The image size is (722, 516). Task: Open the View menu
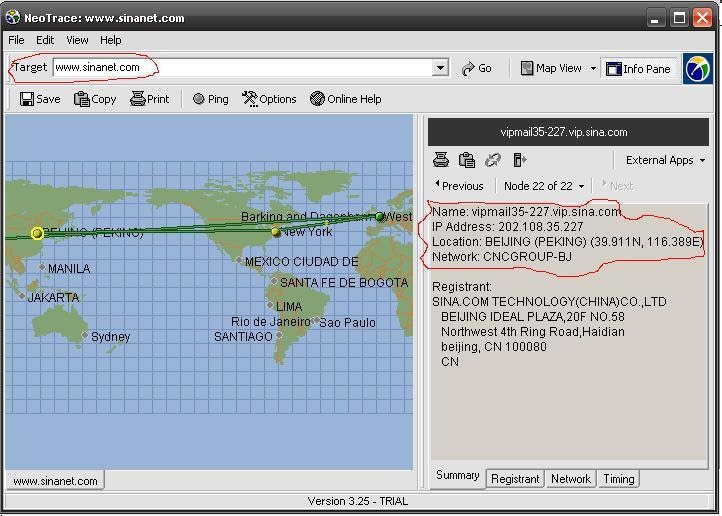(x=77, y=40)
